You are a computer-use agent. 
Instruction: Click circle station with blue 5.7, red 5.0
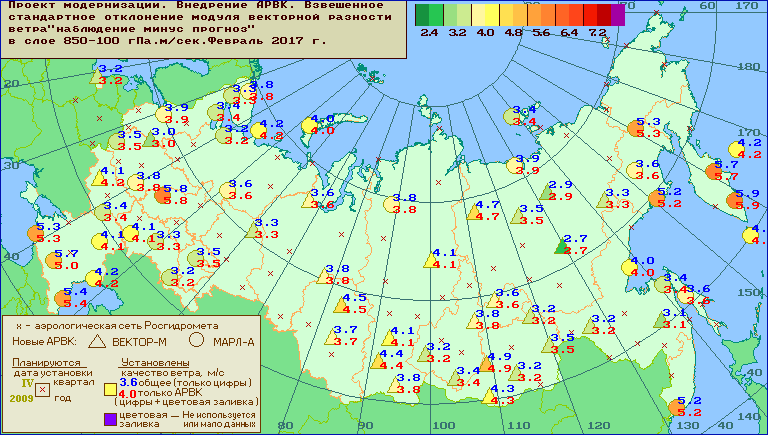pyautogui.click(x=53, y=260)
